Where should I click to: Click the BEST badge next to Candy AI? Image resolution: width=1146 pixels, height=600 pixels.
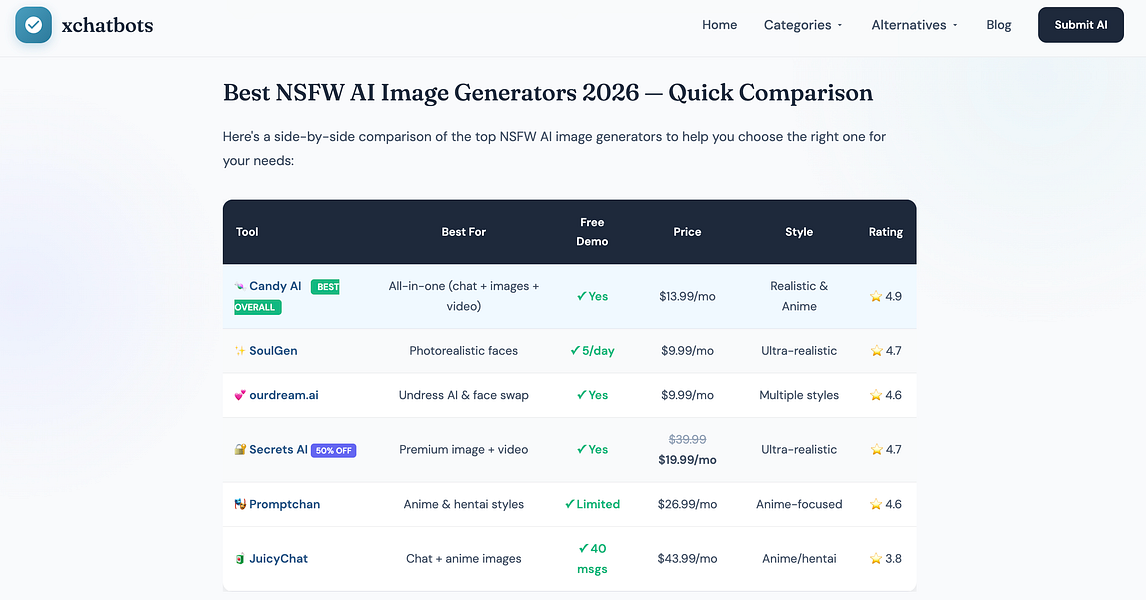[x=325, y=286]
